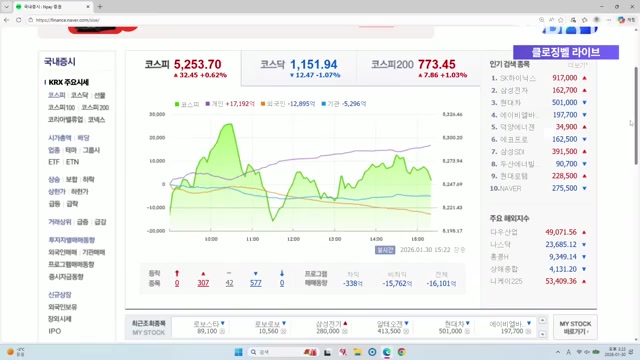Add this page to favorites with the star icon

561,20
